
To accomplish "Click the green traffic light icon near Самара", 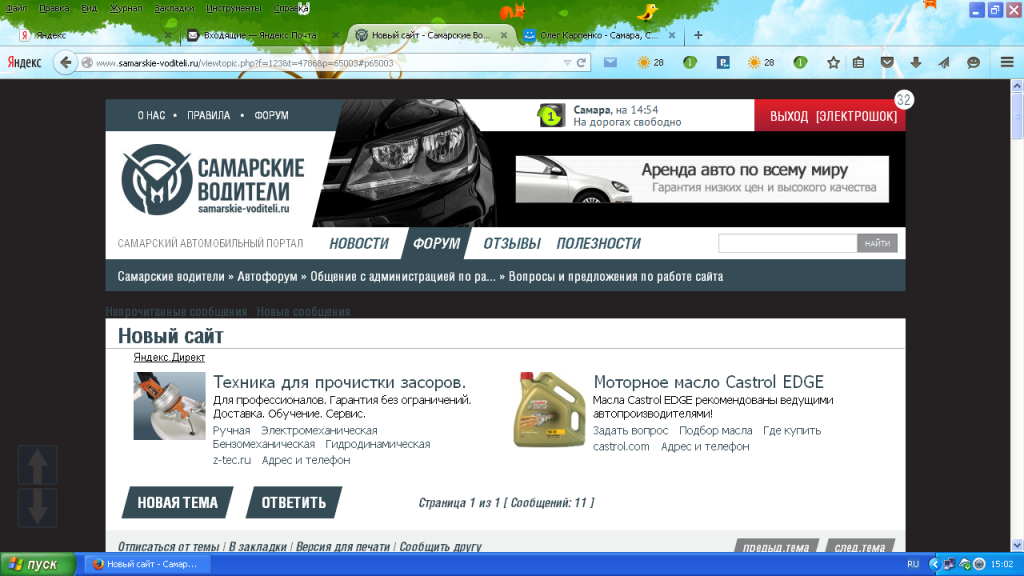I will tap(551, 116).
